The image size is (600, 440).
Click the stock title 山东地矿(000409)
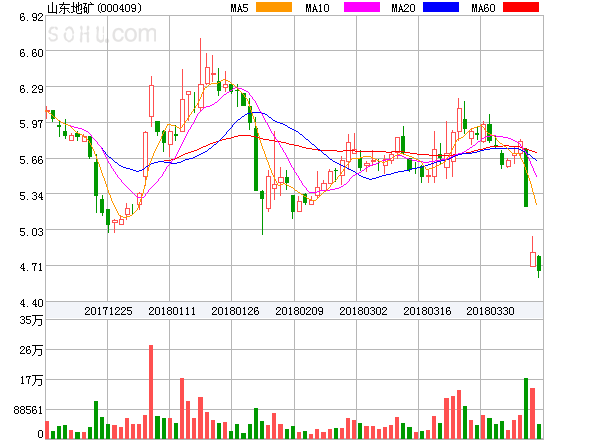[94, 8]
